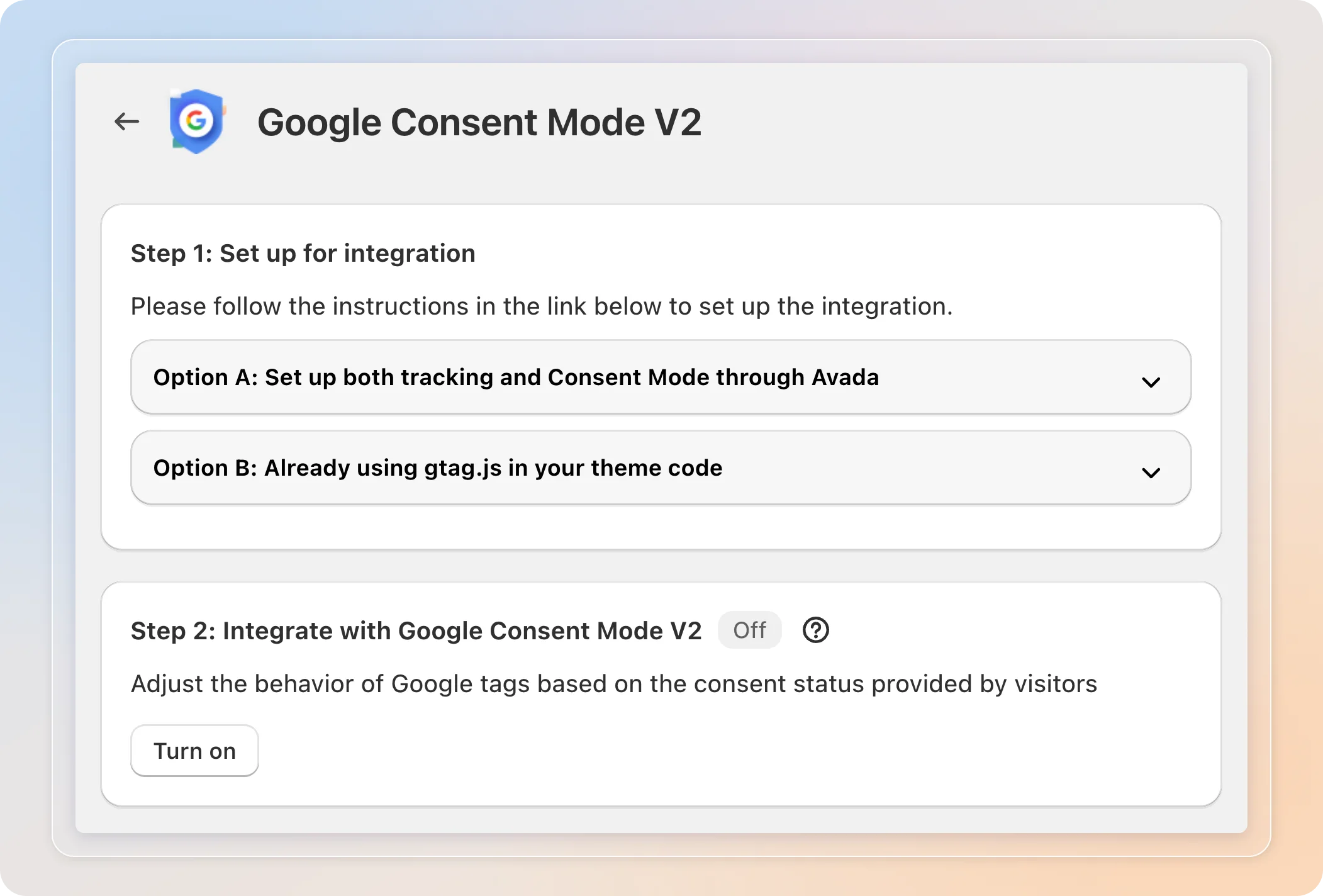This screenshot has width=1323, height=896.
Task: Turn on Google Consent Mode V2 integration
Action: tap(194, 751)
